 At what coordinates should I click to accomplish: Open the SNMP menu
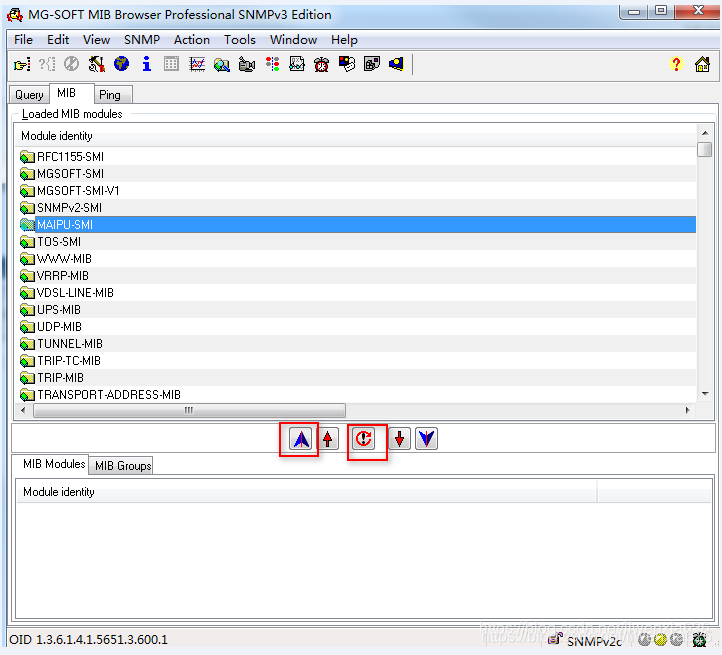tap(142, 40)
